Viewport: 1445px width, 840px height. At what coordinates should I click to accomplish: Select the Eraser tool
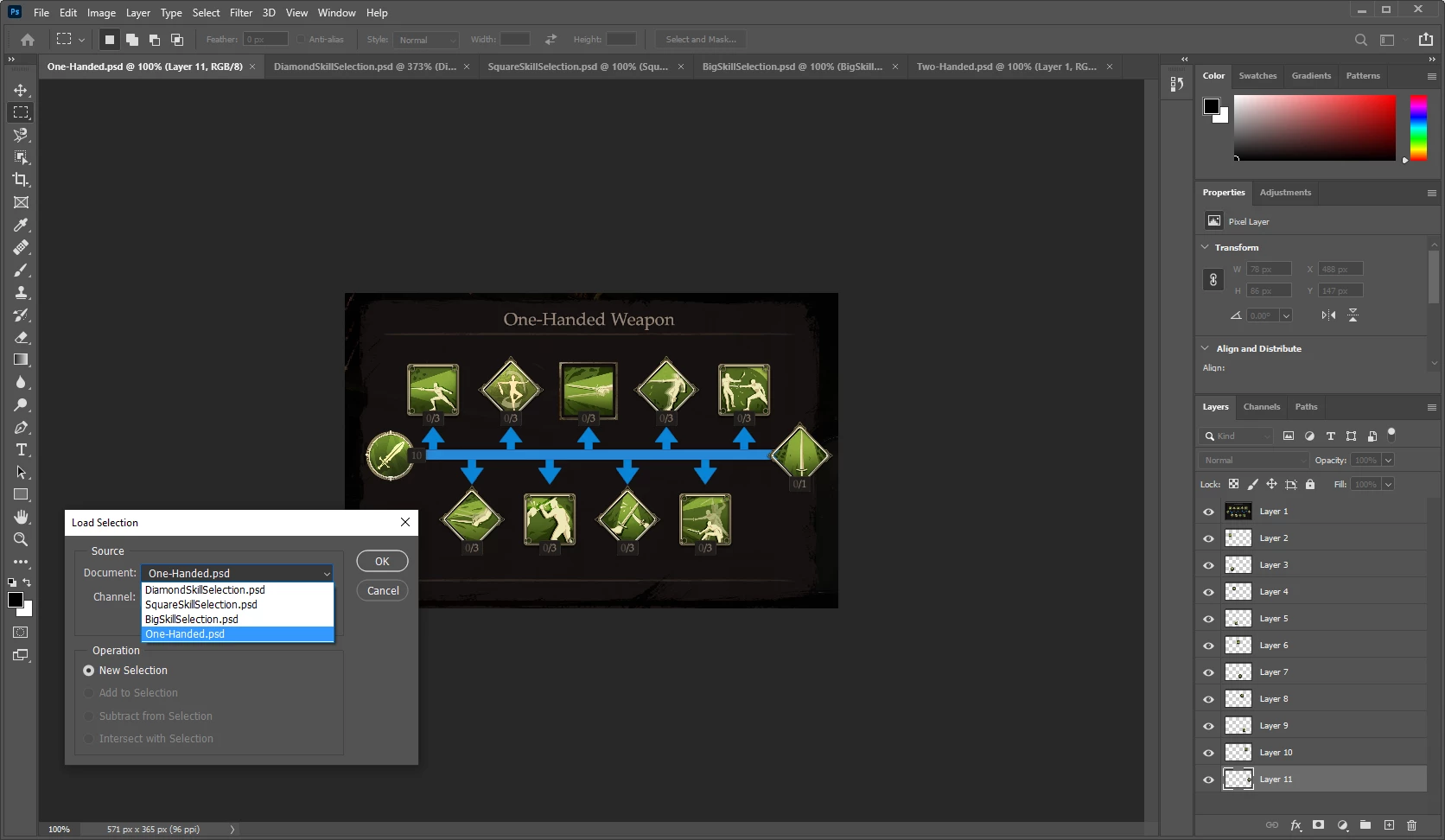click(x=21, y=337)
